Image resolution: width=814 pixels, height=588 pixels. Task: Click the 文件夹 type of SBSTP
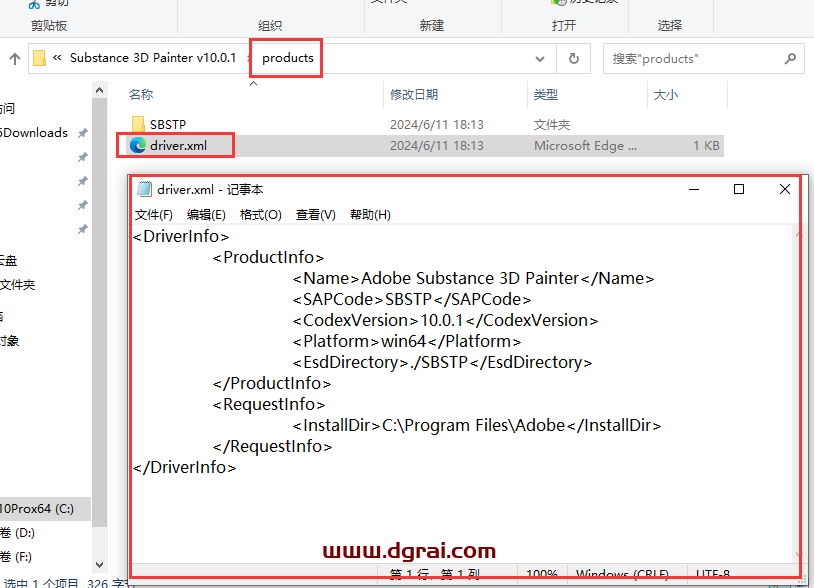pos(552,125)
